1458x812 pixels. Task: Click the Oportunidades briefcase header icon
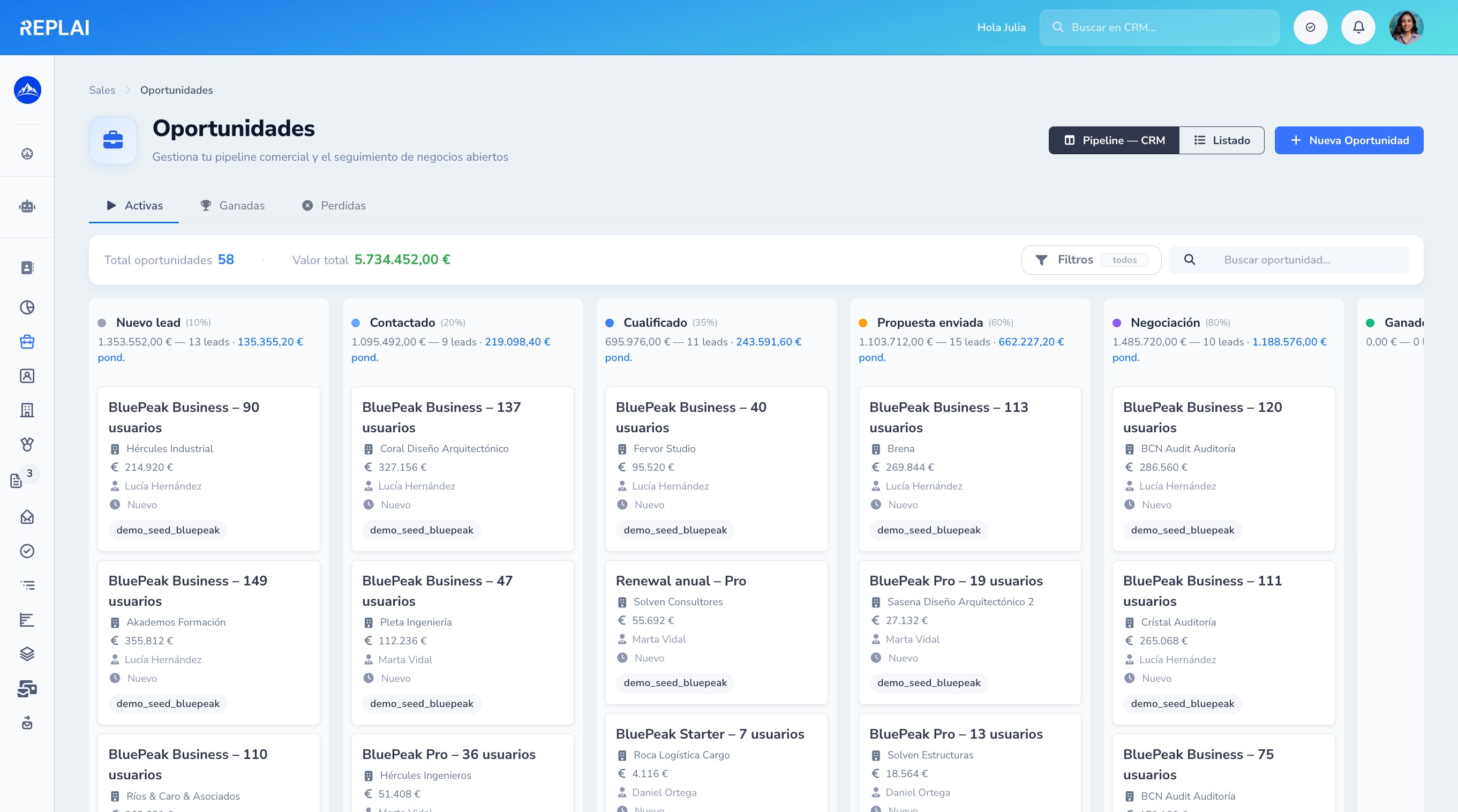pyautogui.click(x=112, y=140)
